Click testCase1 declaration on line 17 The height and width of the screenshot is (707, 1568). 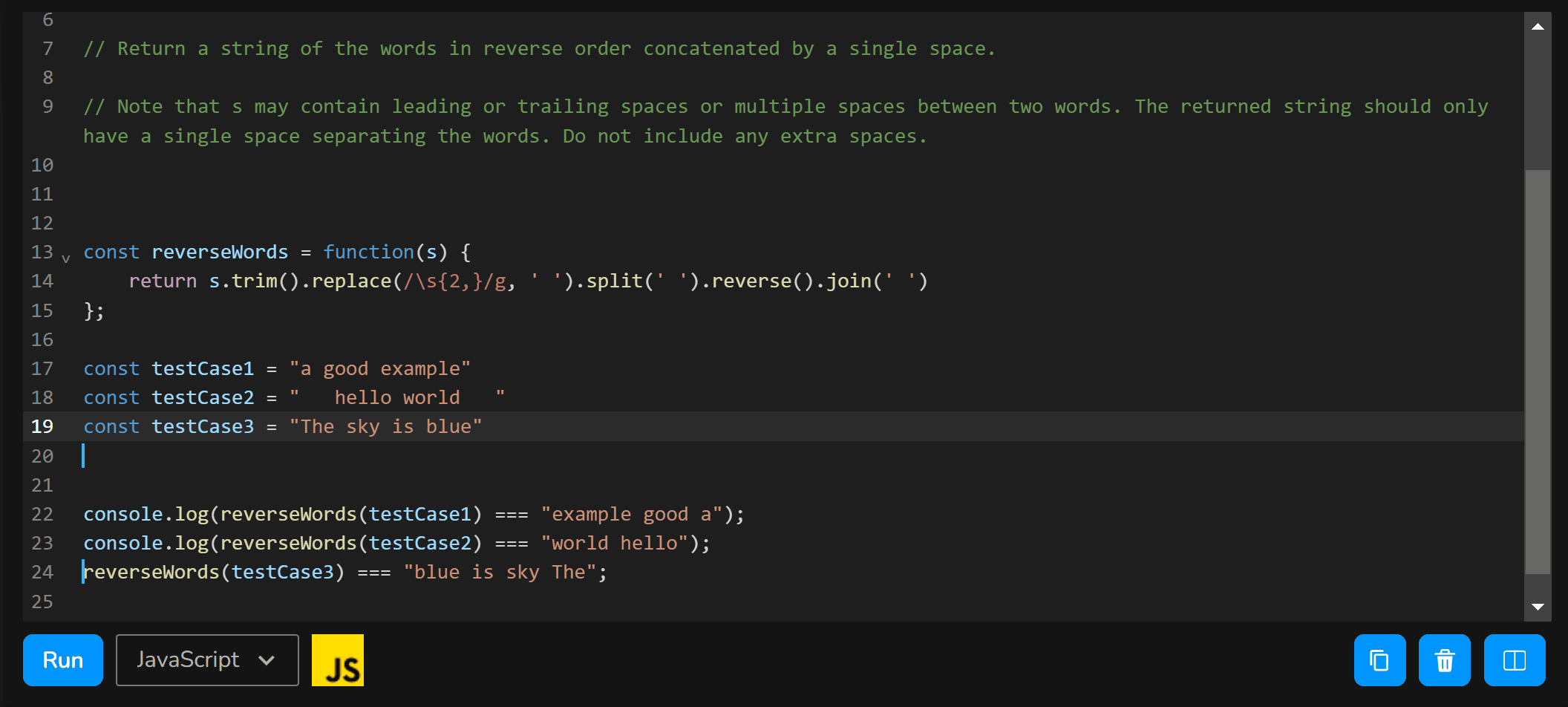pyautogui.click(x=203, y=368)
